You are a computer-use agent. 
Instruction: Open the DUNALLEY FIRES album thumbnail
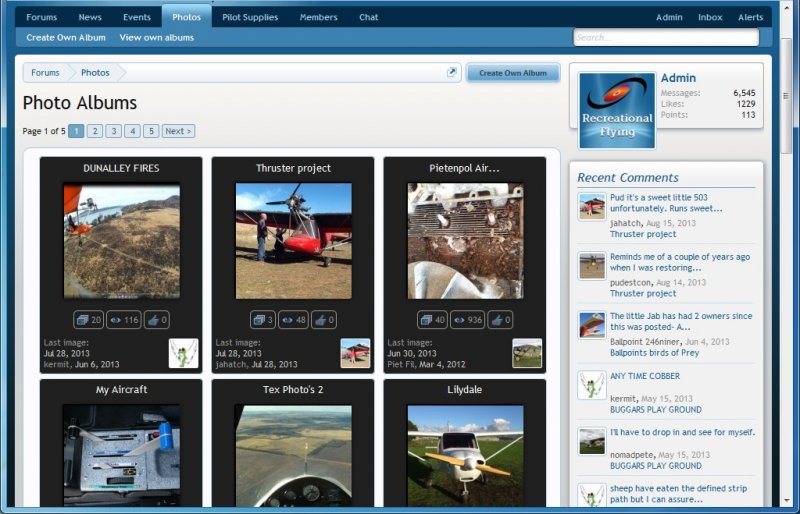[x=121, y=241]
